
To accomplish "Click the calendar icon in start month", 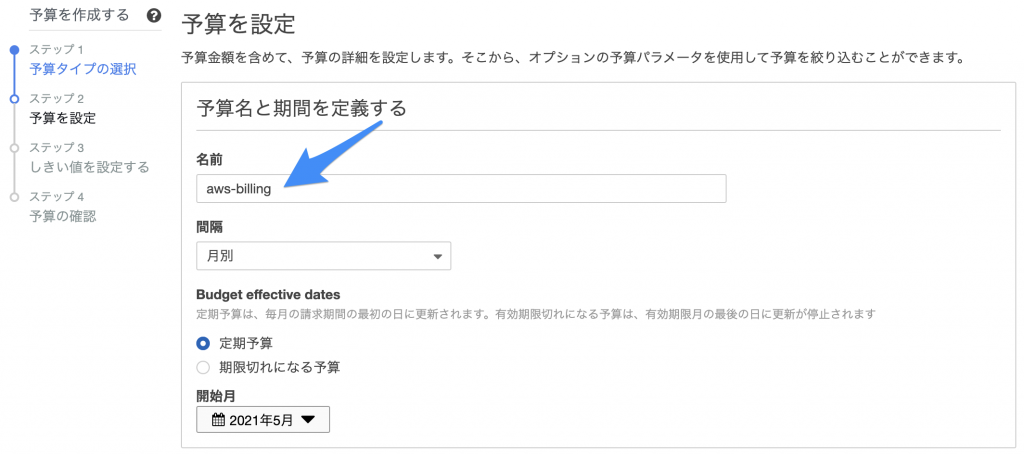I will coord(218,421).
